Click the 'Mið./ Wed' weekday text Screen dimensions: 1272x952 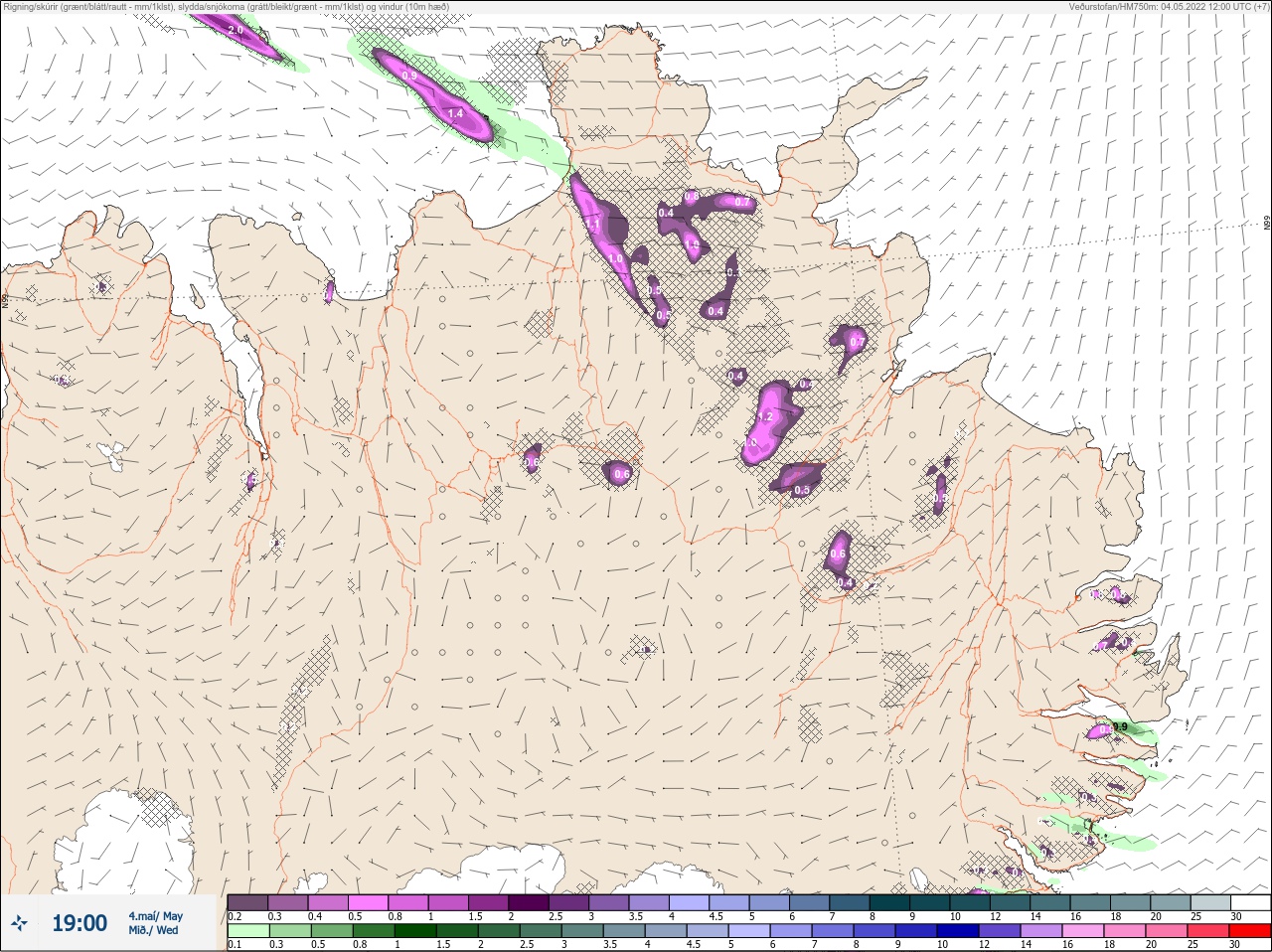[x=153, y=930]
